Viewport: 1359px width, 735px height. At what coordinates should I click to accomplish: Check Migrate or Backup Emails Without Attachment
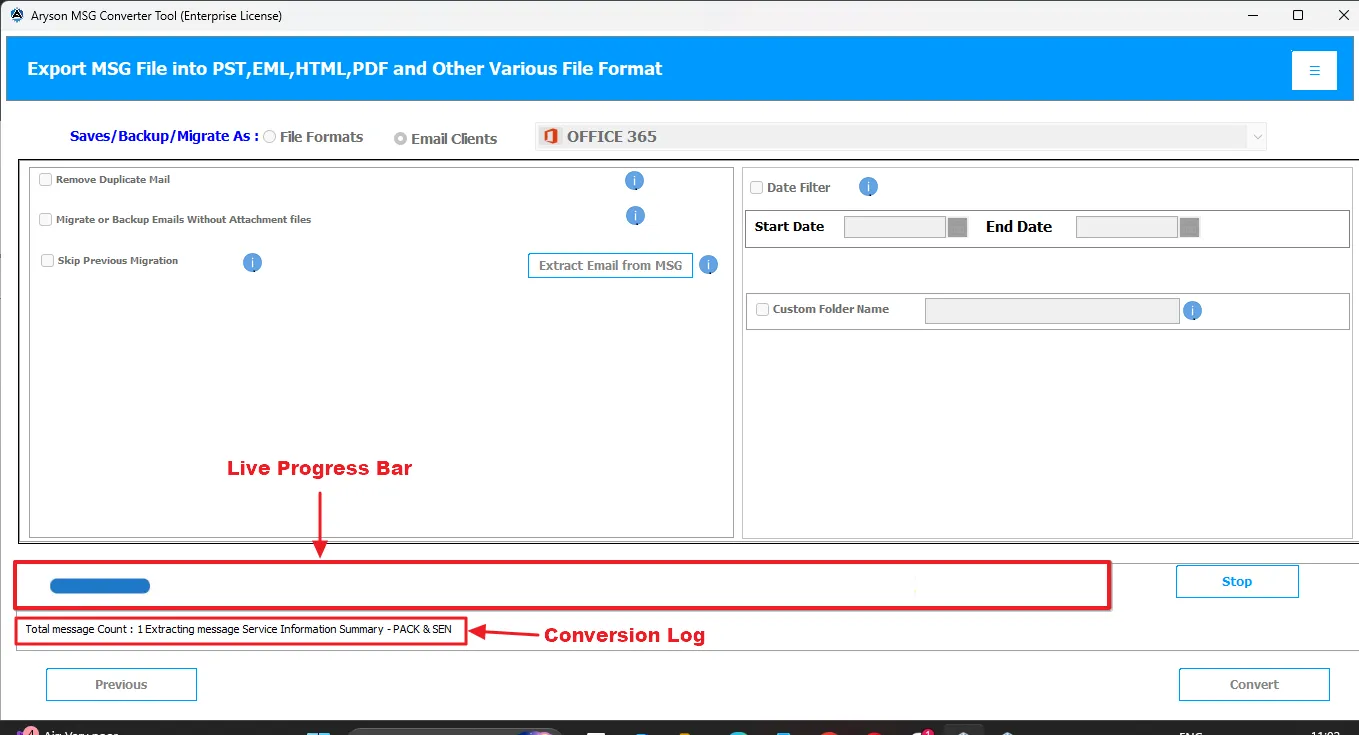pos(46,220)
